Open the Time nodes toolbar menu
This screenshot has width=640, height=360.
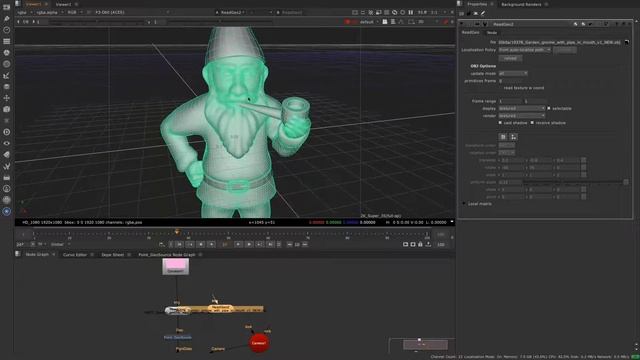pos(7,30)
